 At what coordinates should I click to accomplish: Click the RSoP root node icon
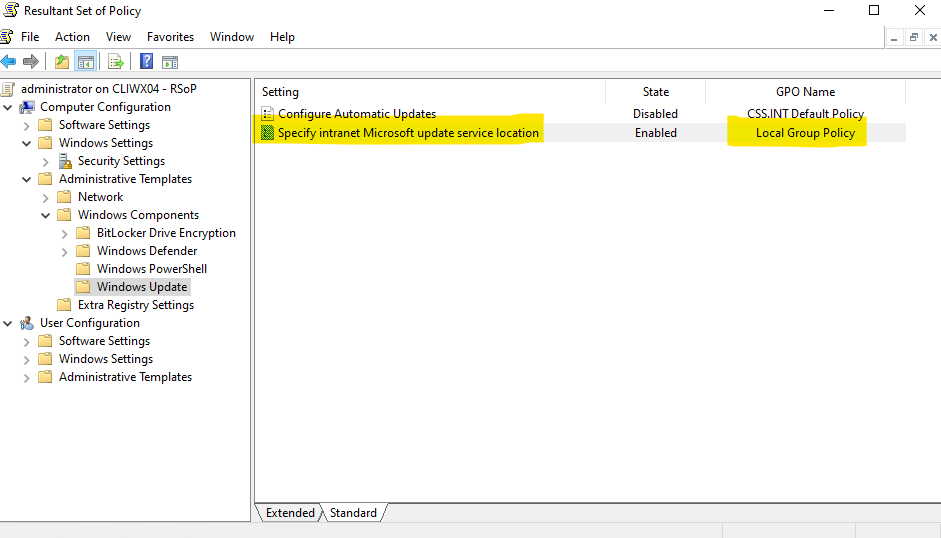coord(8,89)
